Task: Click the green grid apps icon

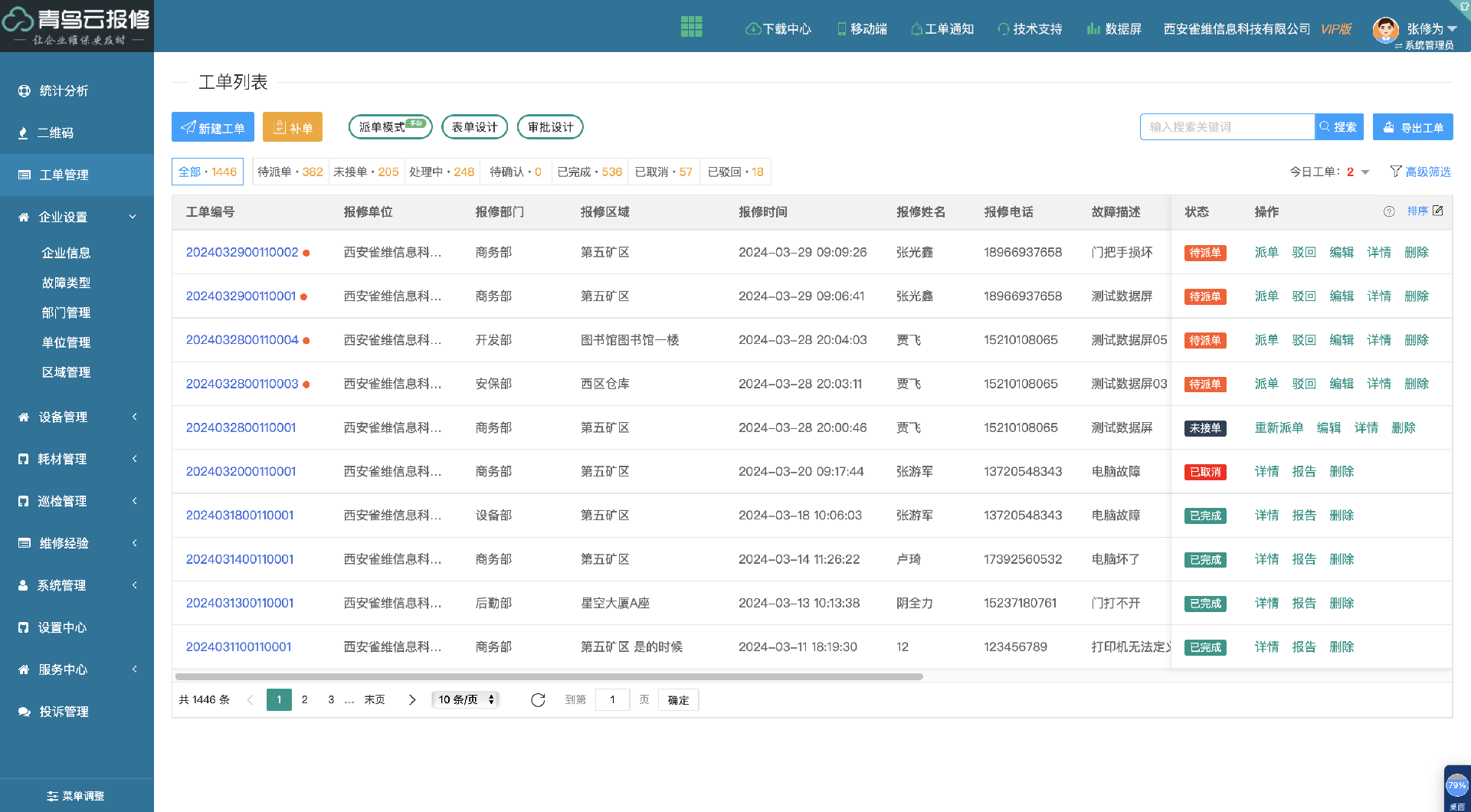Action: tap(691, 27)
